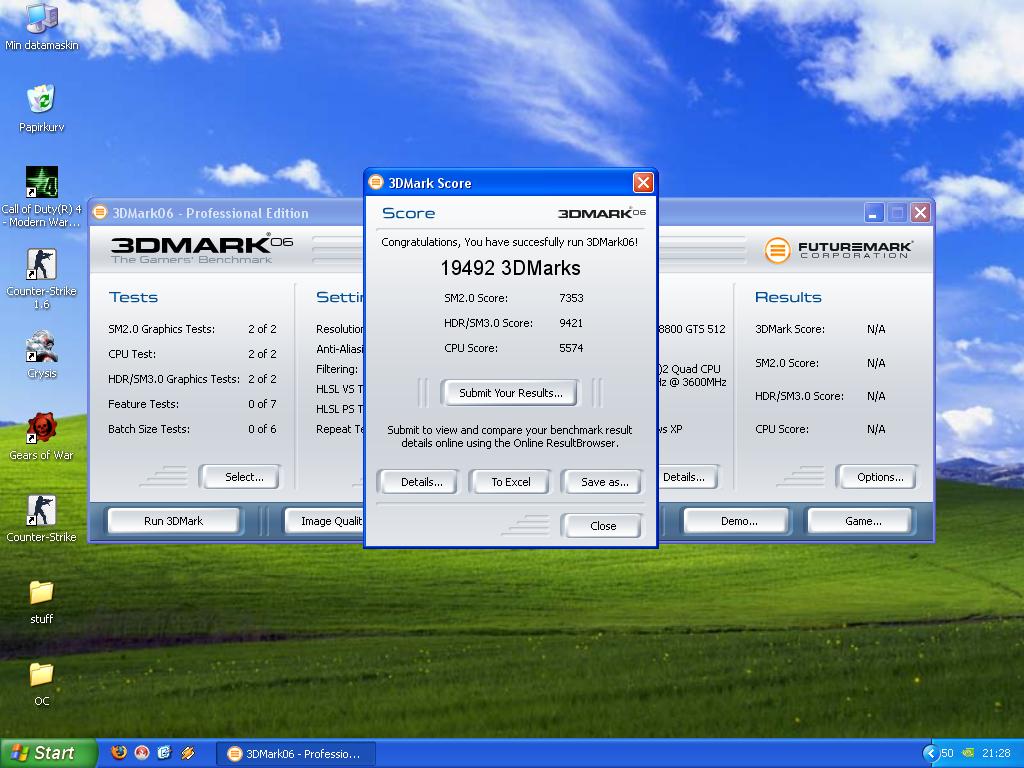This screenshot has height=768, width=1024.
Task: Click the orange feather quick launch icon
Action: tap(187, 753)
